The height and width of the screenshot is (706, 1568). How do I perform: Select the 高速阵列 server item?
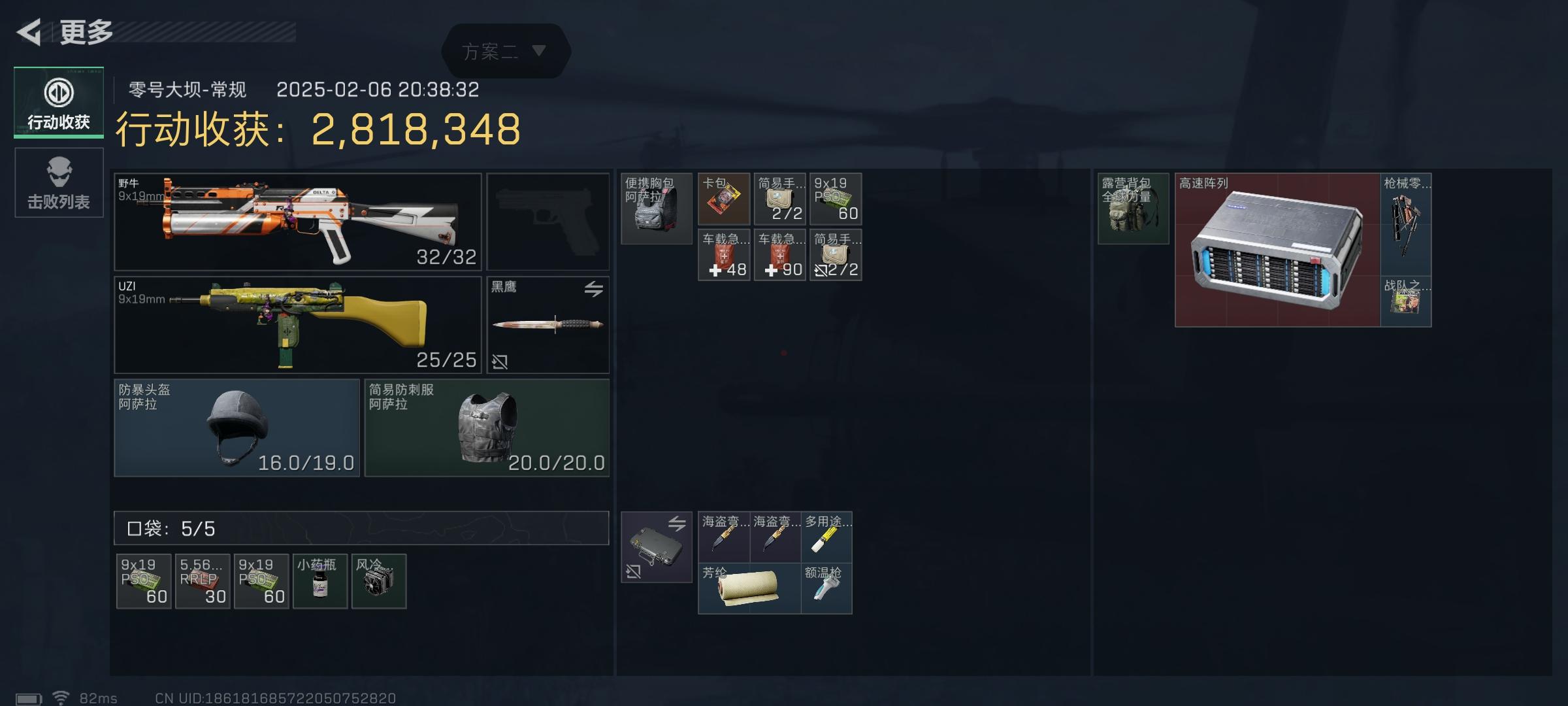click(x=1277, y=250)
